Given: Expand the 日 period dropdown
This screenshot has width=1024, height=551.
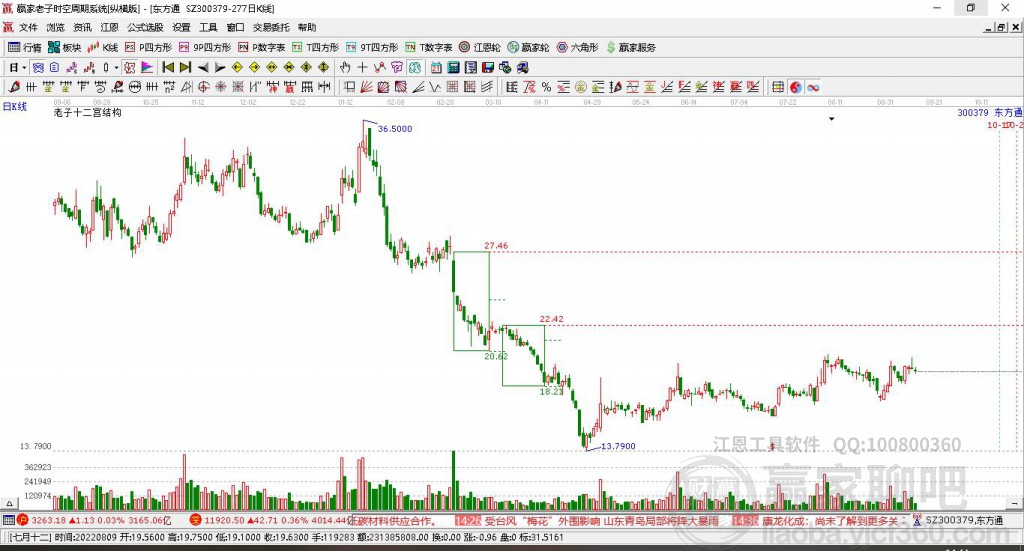Looking at the screenshot, I should 24,67.
